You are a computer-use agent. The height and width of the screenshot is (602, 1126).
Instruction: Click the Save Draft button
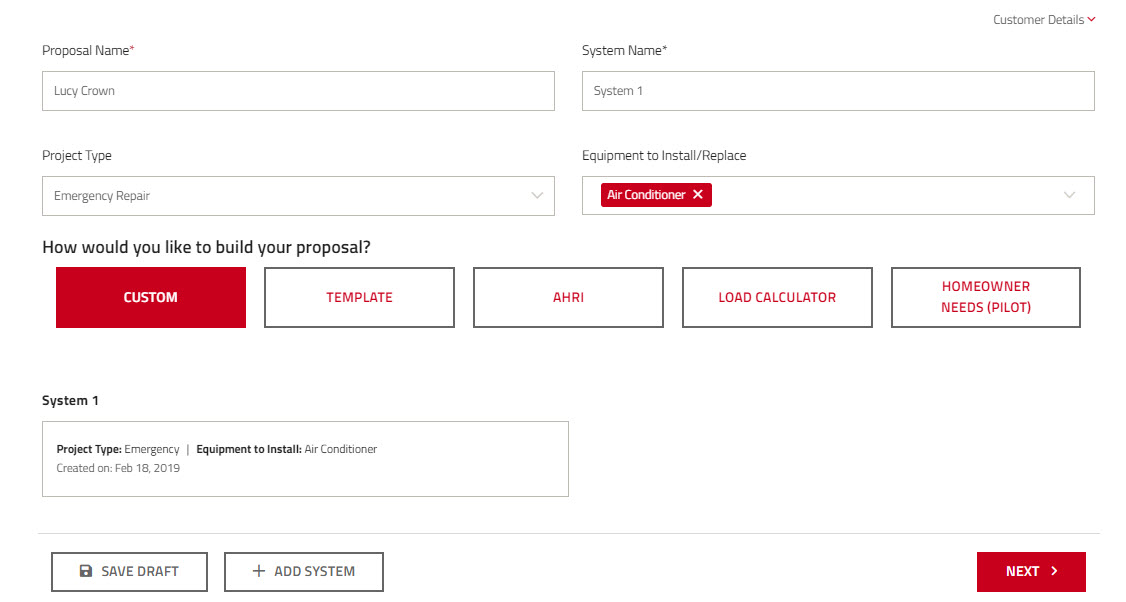point(129,571)
